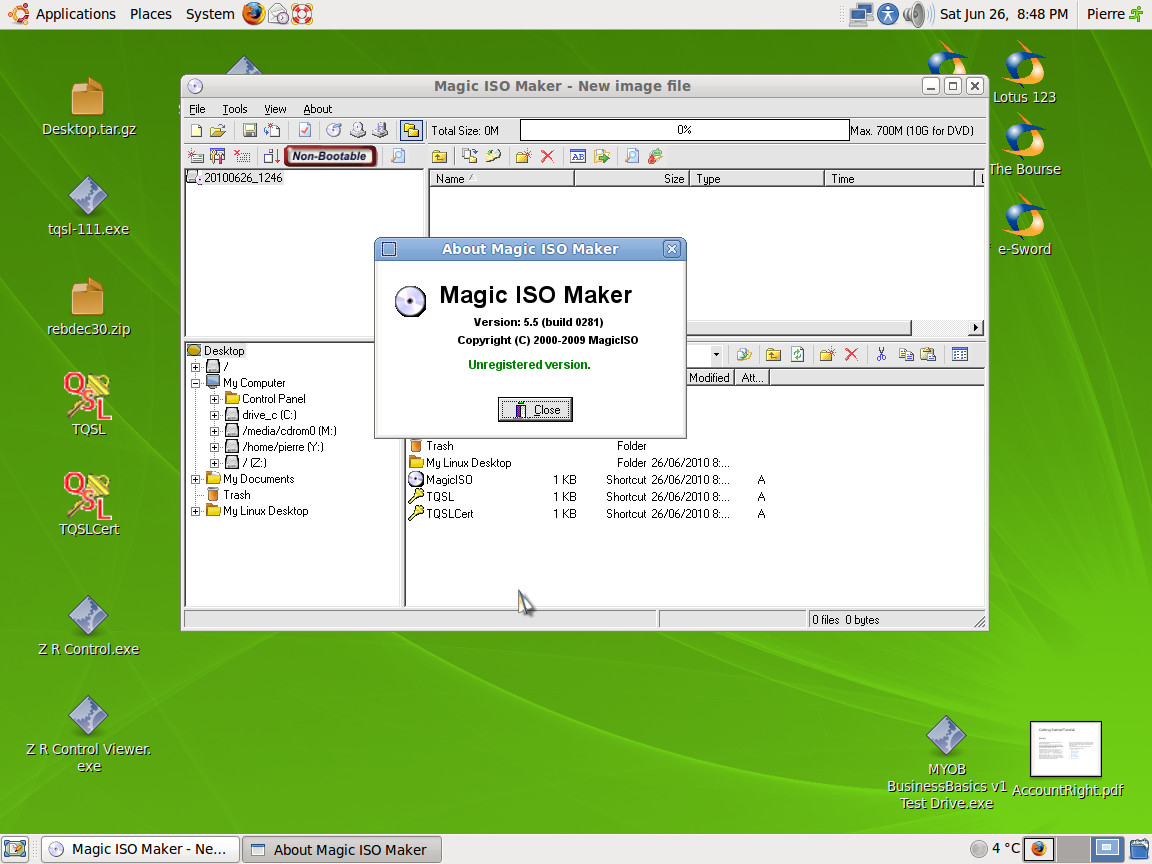Open the folder path dropdown
This screenshot has height=864, width=1152.
point(717,354)
